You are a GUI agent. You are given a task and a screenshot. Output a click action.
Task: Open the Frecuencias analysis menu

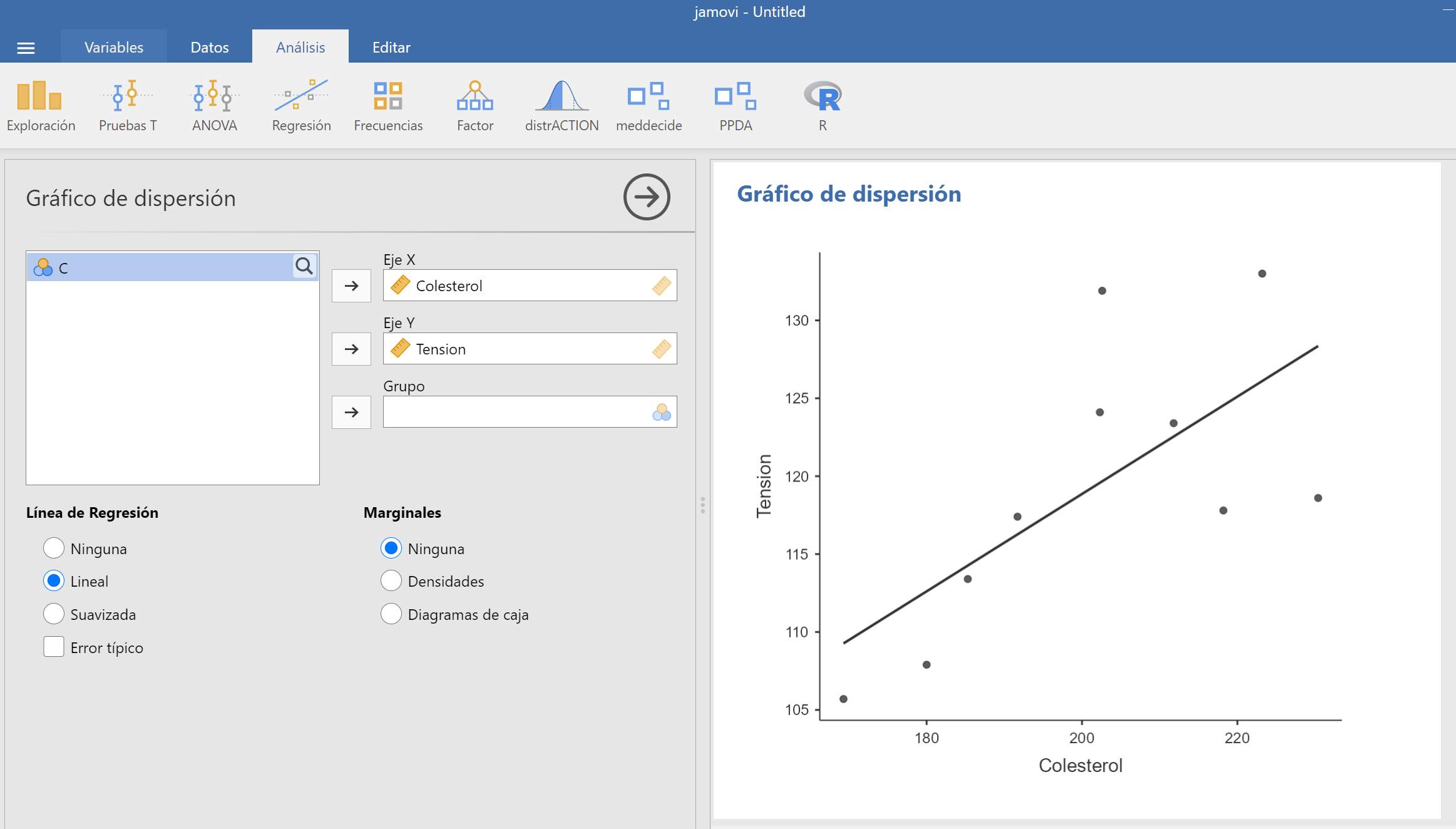(388, 106)
